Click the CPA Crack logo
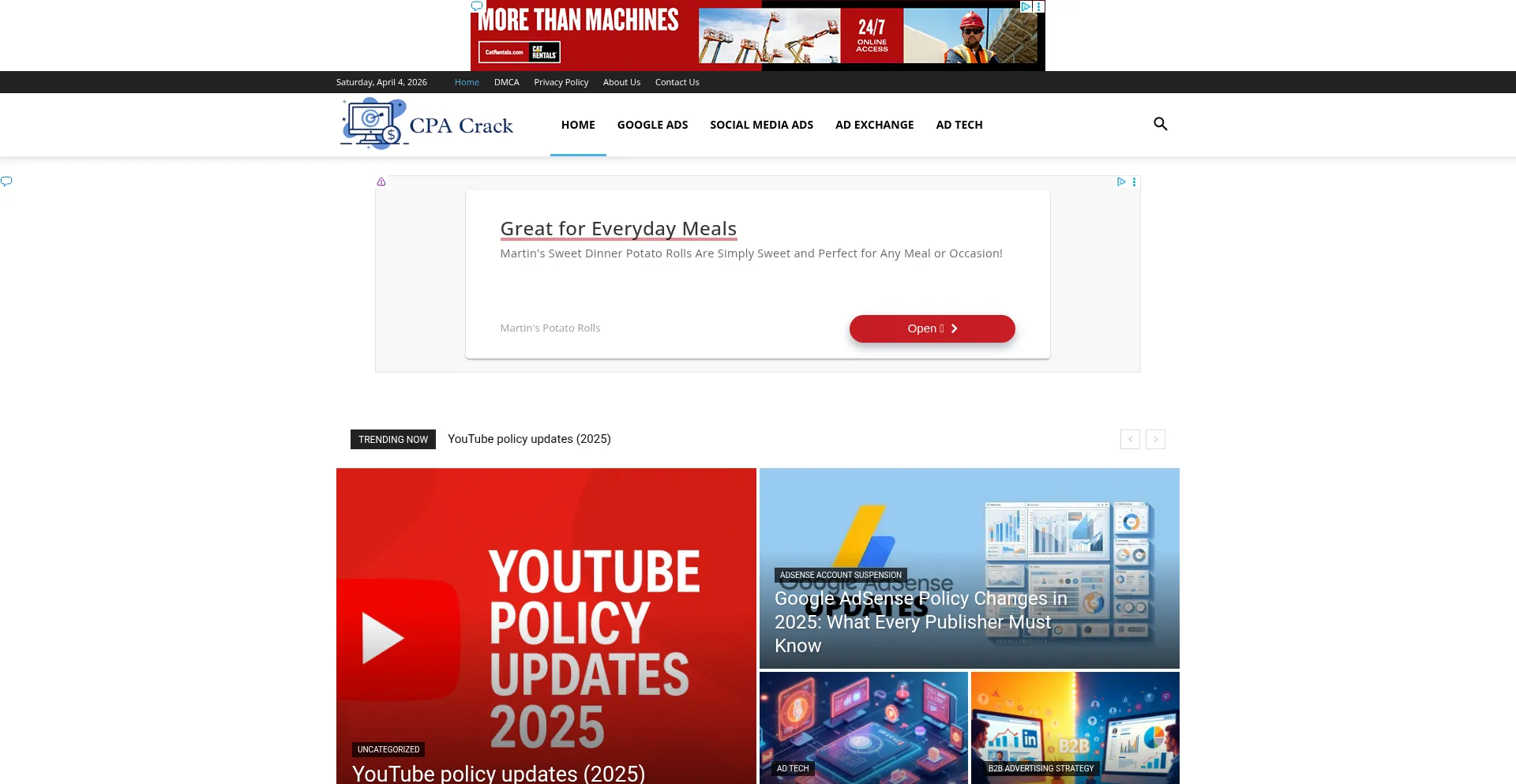 click(x=427, y=124)
